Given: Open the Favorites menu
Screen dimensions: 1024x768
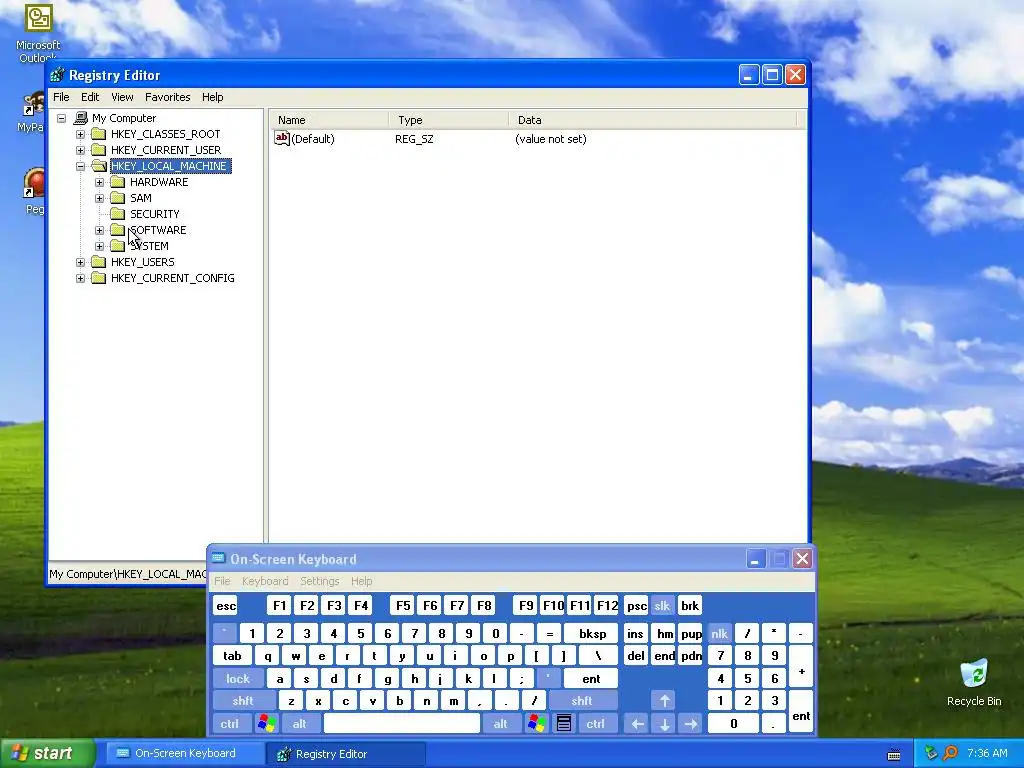Looking at the screenshot, I should pos(167,97).
